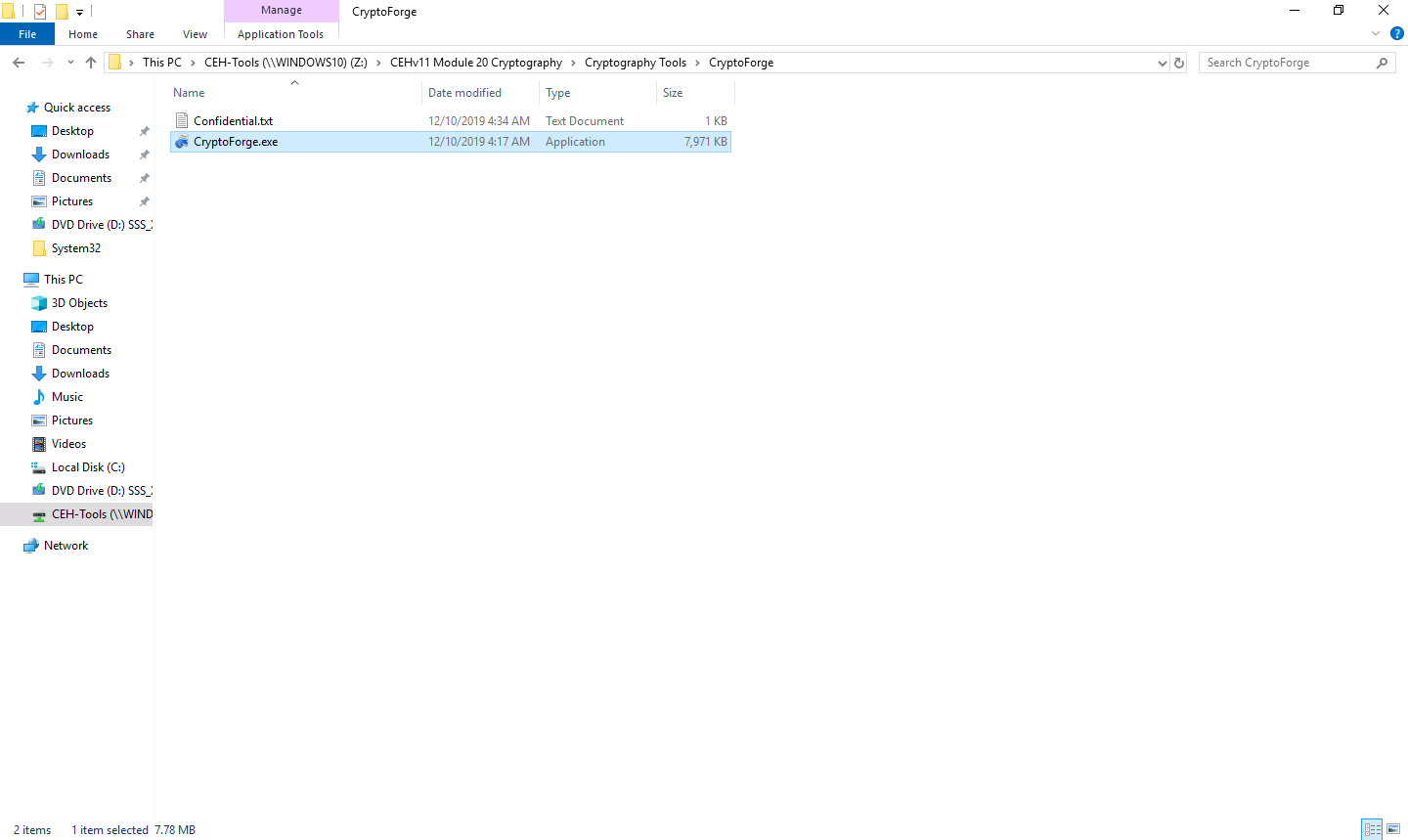Sort files by Date modified column
Screen dimensions: 1408x840
click(x=464, y=93)
